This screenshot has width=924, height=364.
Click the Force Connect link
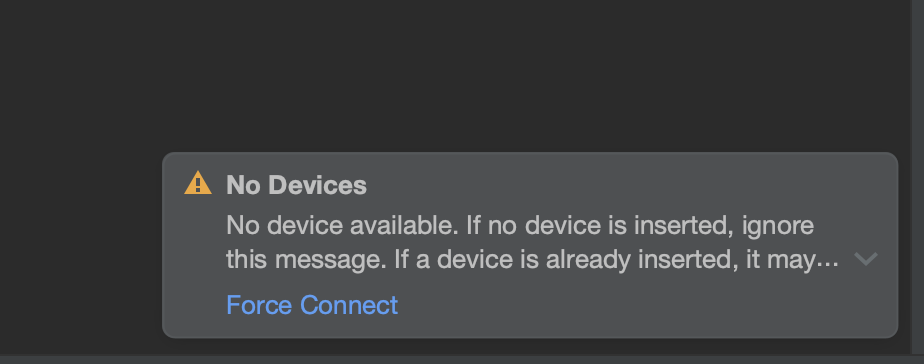pos(312,305)
